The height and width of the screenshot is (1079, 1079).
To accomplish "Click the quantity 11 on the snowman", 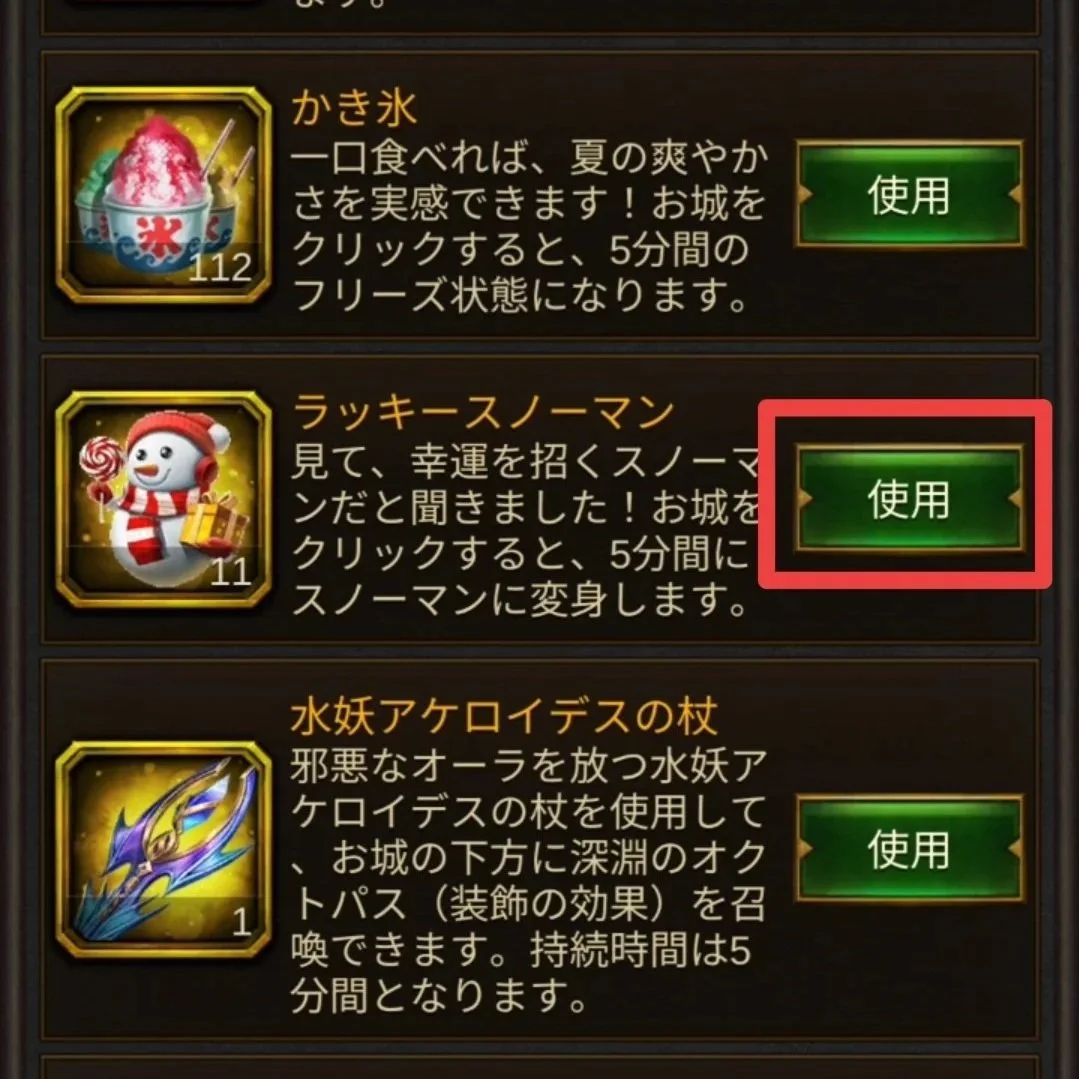I will 230,572.
